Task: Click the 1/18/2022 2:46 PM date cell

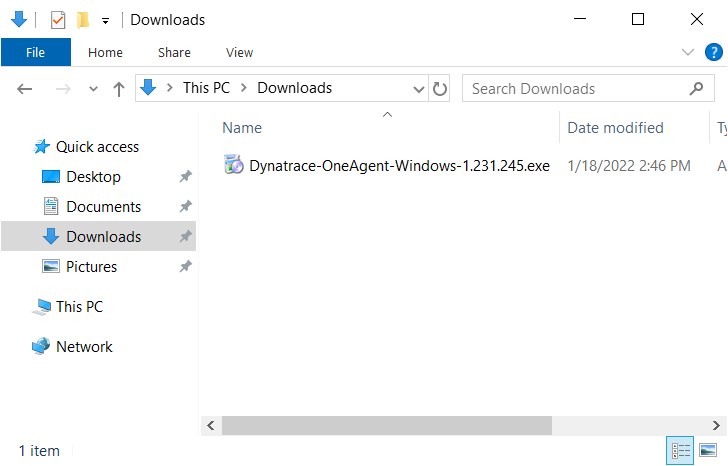Action: coord(629,166)
